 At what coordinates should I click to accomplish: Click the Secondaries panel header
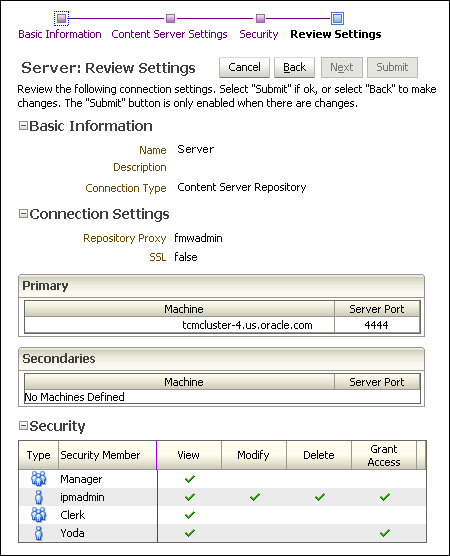[x=221, y=359]
